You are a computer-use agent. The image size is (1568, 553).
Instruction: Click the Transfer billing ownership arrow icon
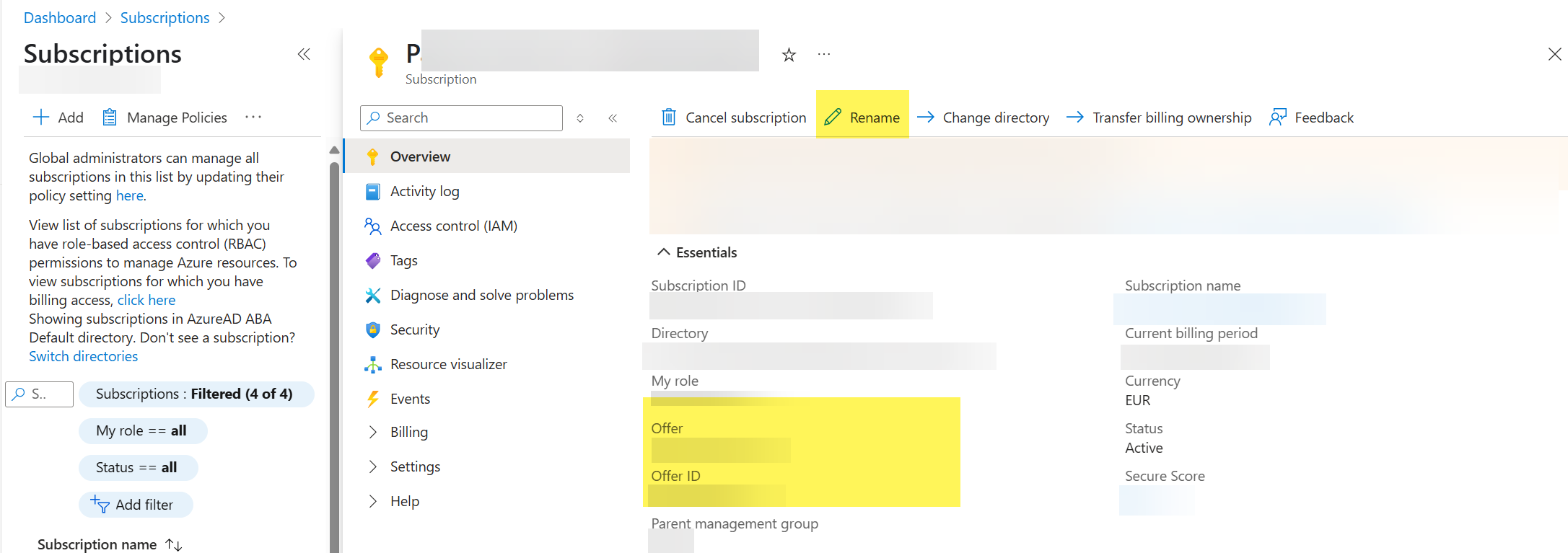coord(1075,117)
